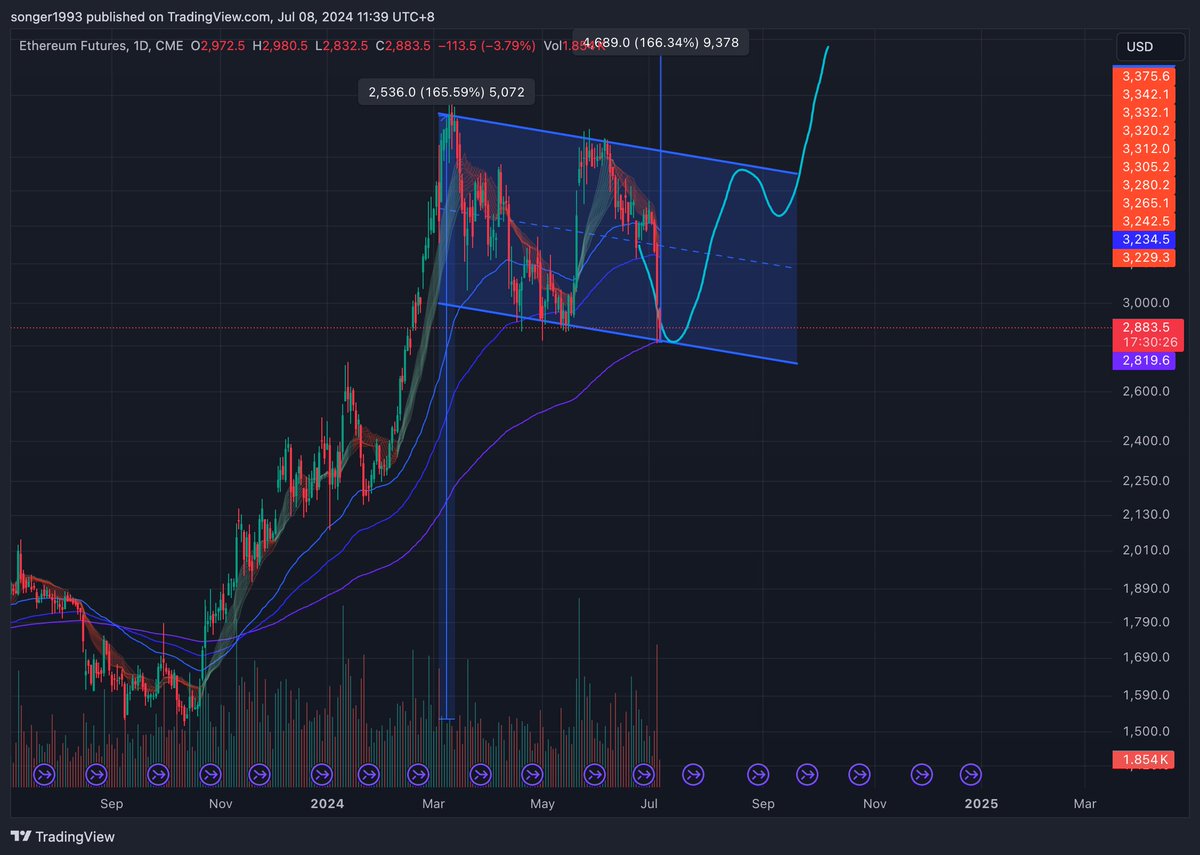Select the purple double-arrow marker near the 2024 label
1200x855 pixels.
(322, 773)
